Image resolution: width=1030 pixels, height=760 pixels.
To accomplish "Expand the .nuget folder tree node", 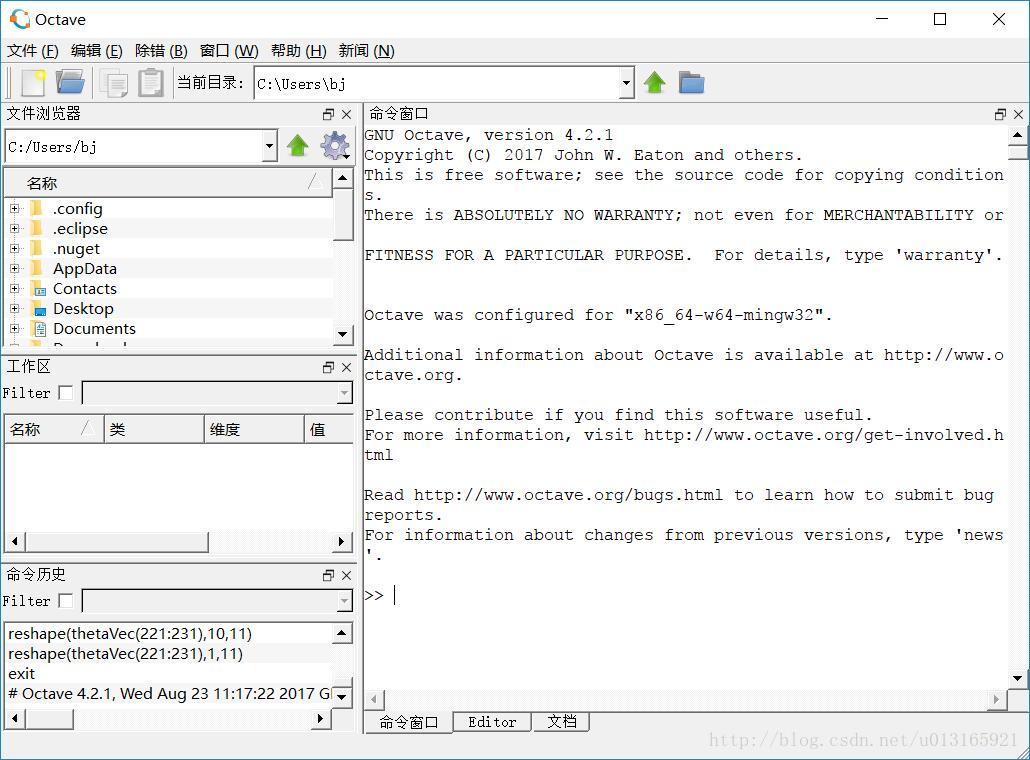I will 14,249.
